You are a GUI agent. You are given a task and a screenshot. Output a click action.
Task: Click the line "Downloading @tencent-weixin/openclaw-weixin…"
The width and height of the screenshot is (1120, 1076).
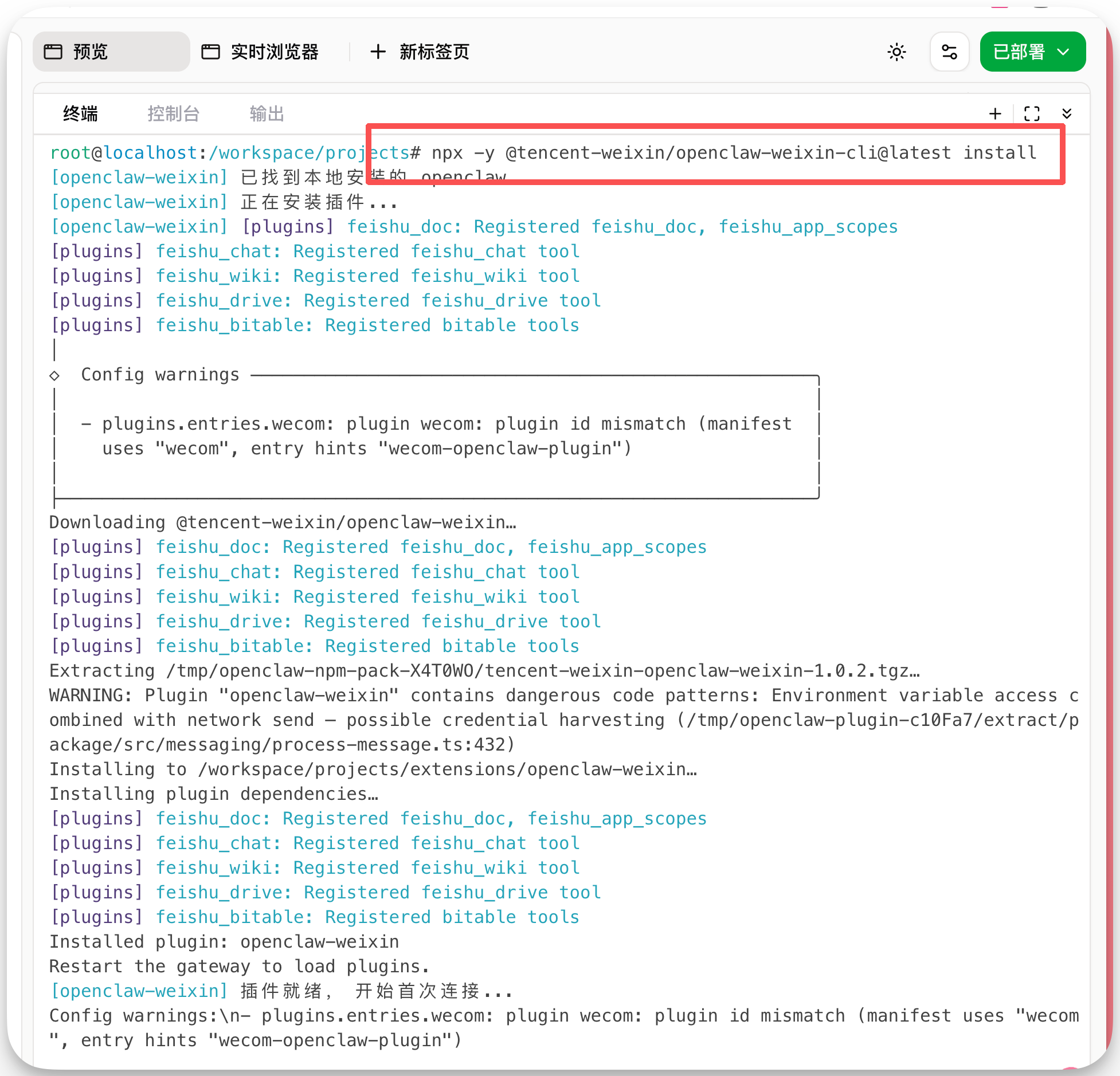click(x=283, y=523)
